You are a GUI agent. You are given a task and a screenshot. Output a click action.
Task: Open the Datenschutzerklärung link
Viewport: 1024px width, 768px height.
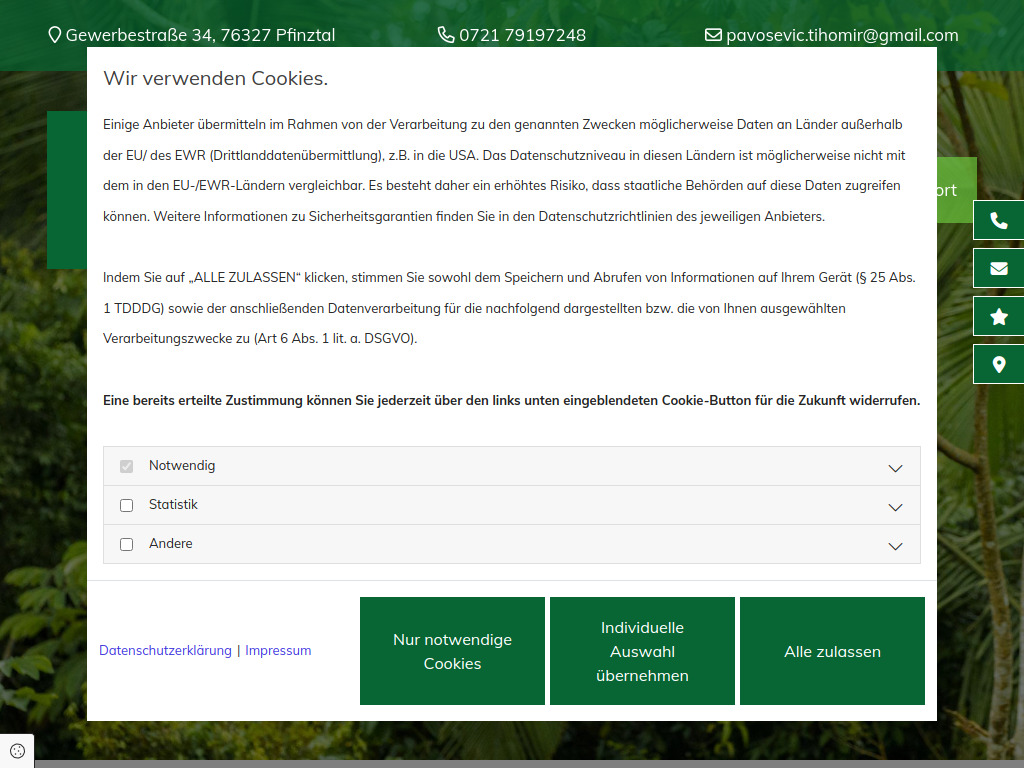(x=164, y=650)
